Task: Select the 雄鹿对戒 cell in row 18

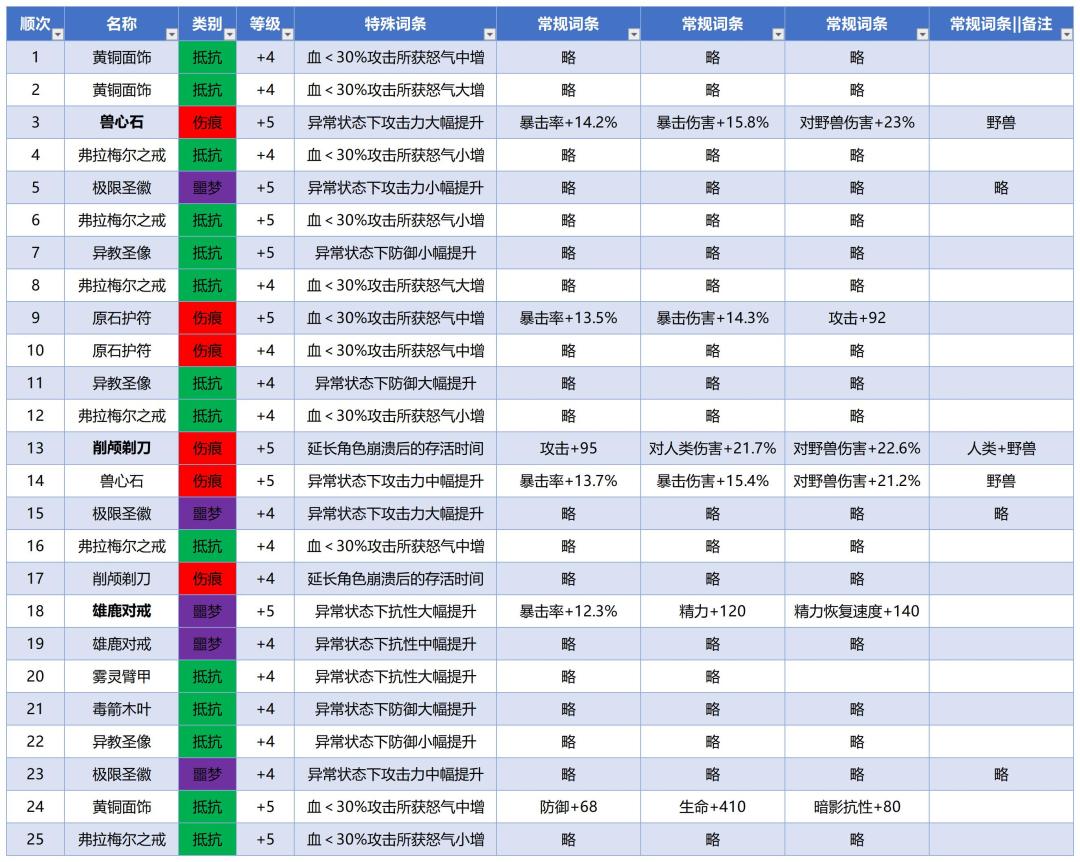Action: (x=122, y=611)
